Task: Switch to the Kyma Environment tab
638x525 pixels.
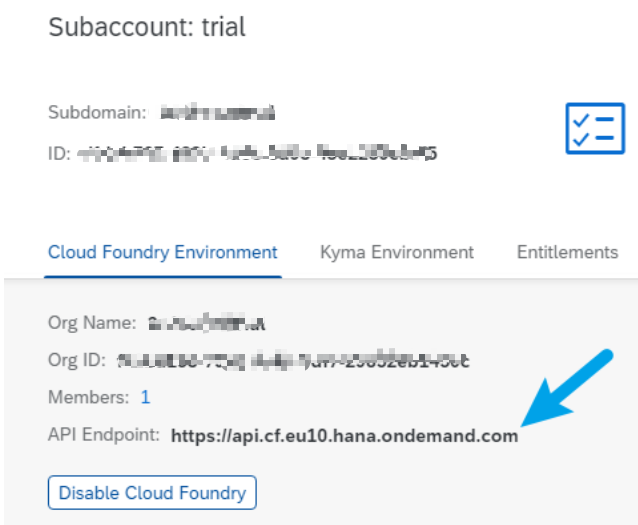Action: click(x=397, y=252)
